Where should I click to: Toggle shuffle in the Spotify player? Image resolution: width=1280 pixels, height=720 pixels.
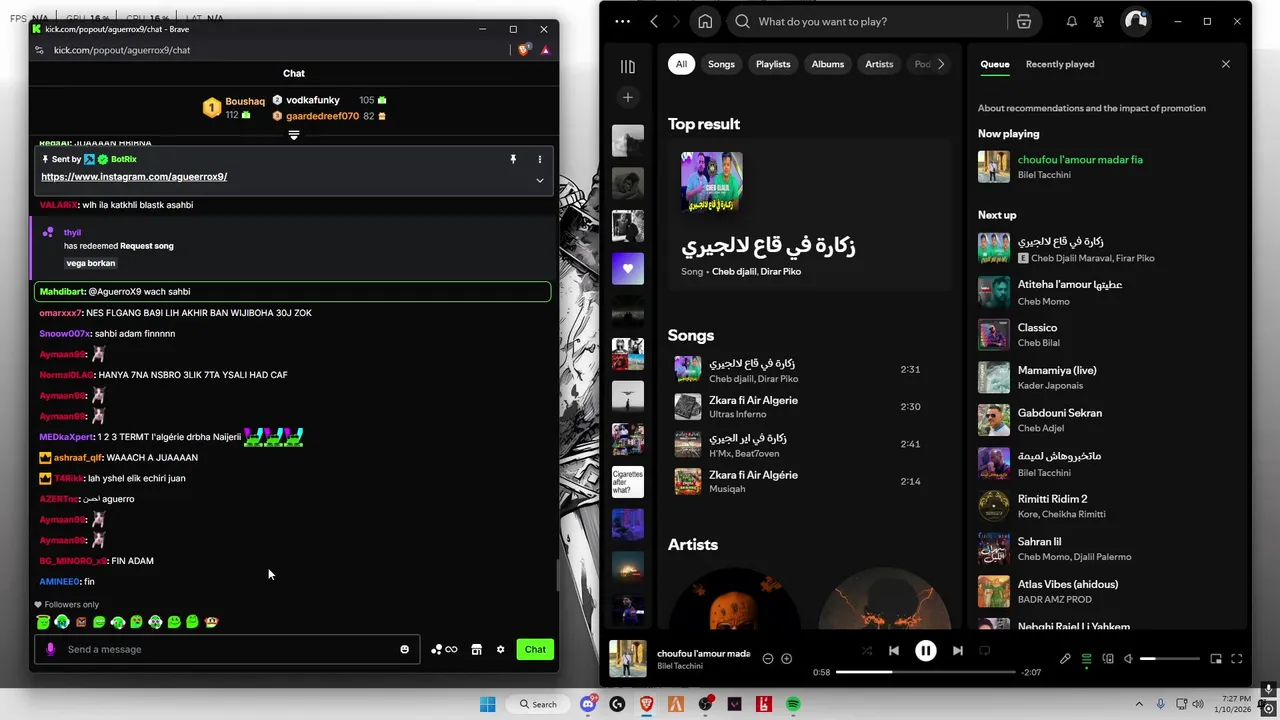[867, 651]
